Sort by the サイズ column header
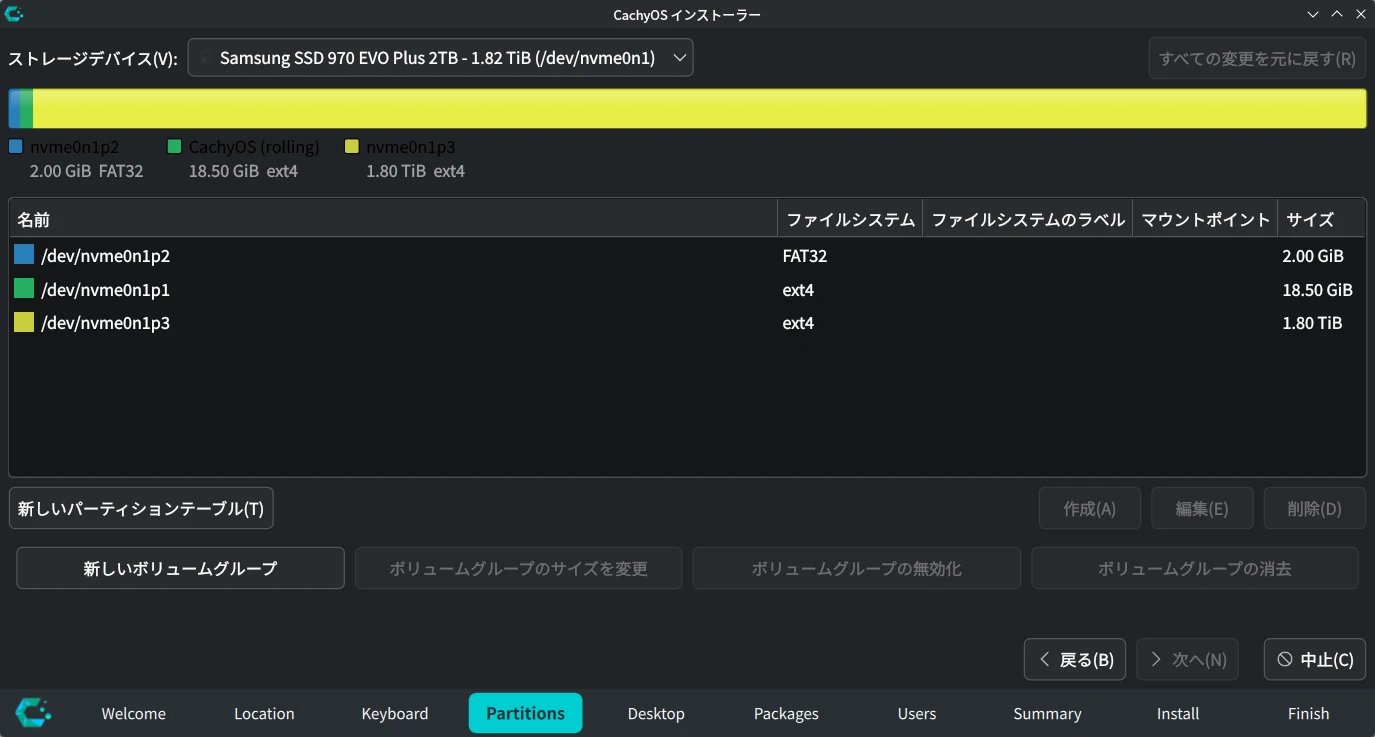The image size is (1375, 737). [x=1320, y=220]
